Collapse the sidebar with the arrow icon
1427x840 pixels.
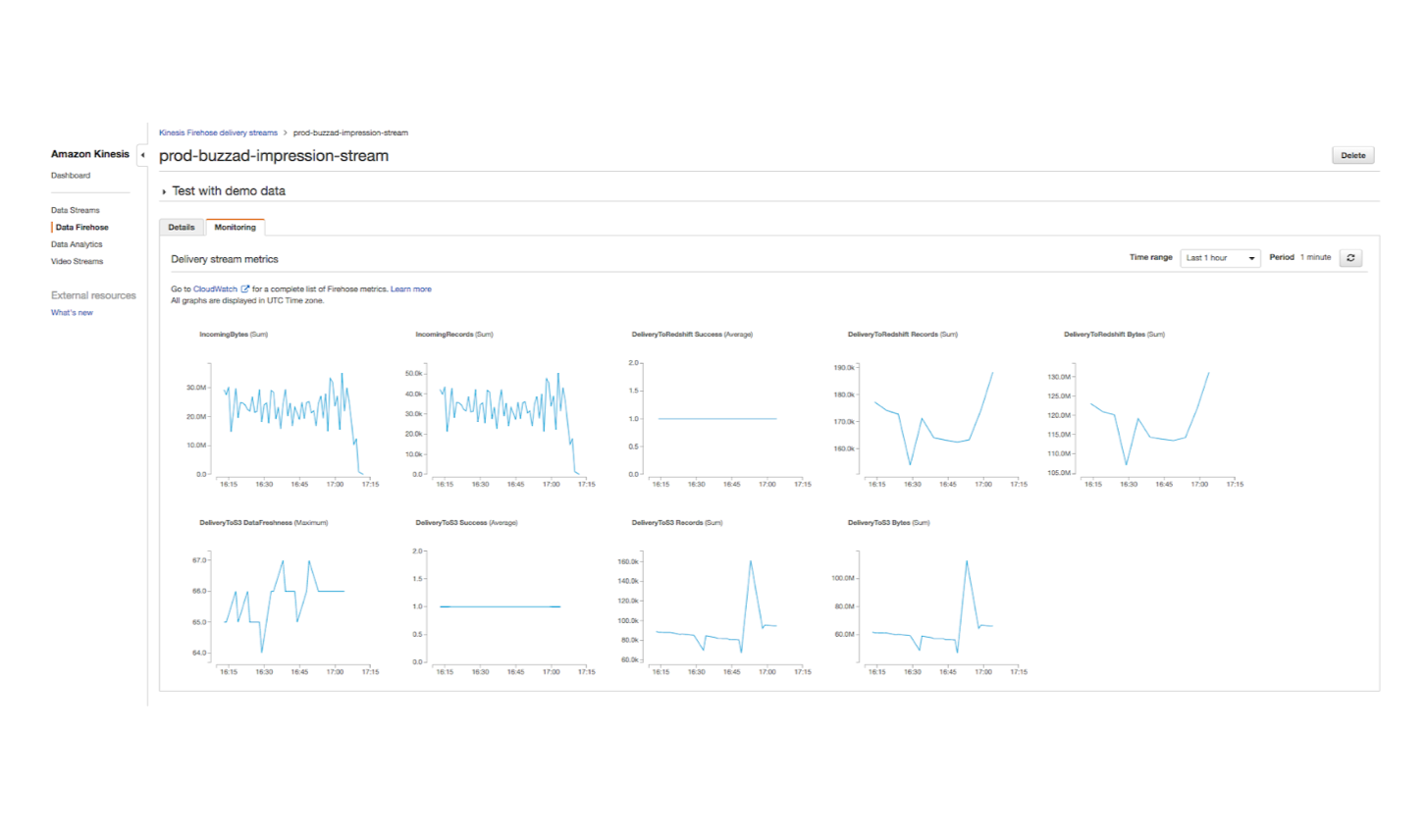point(143,155)
